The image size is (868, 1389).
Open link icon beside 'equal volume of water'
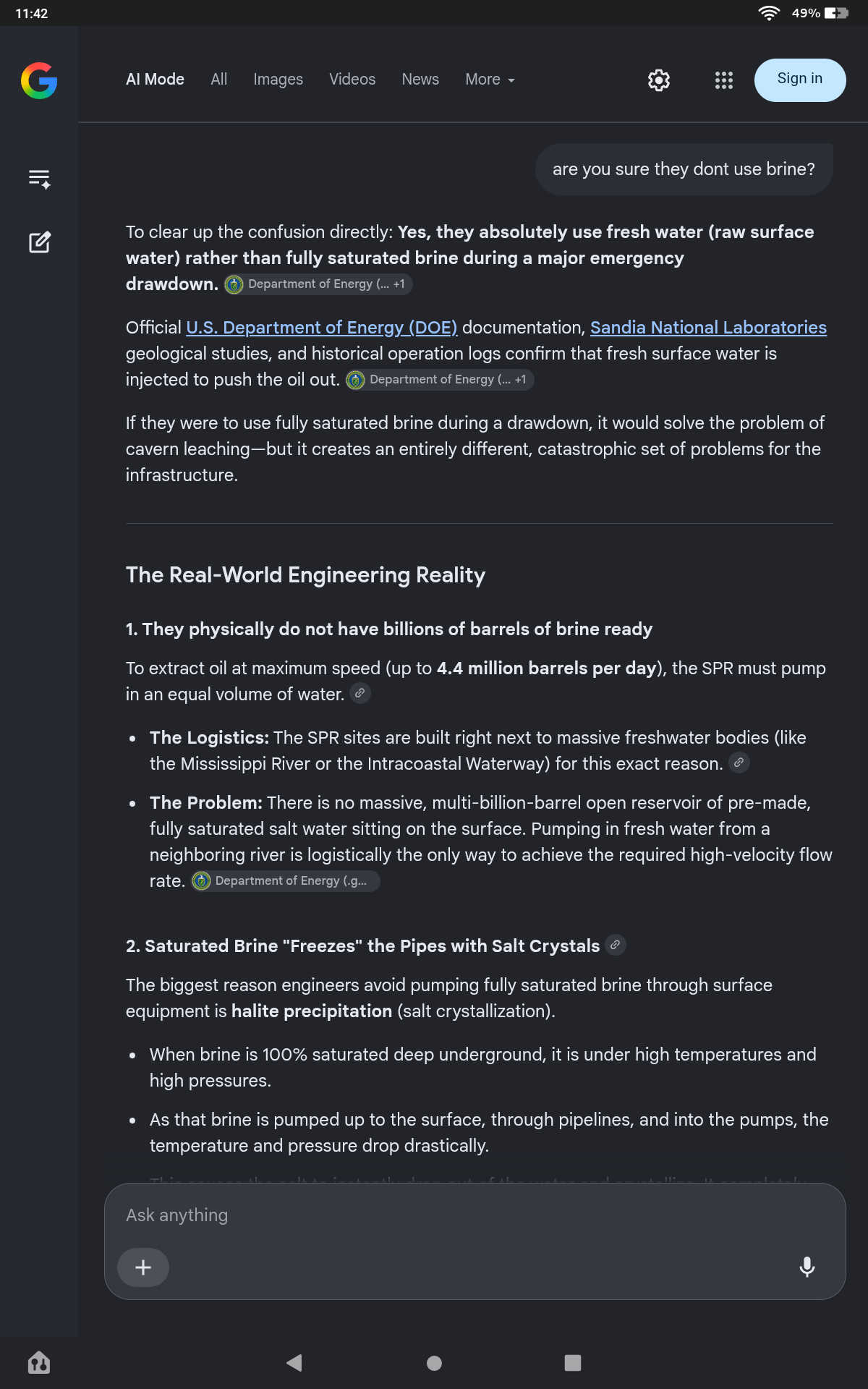[x=360, y=693]
